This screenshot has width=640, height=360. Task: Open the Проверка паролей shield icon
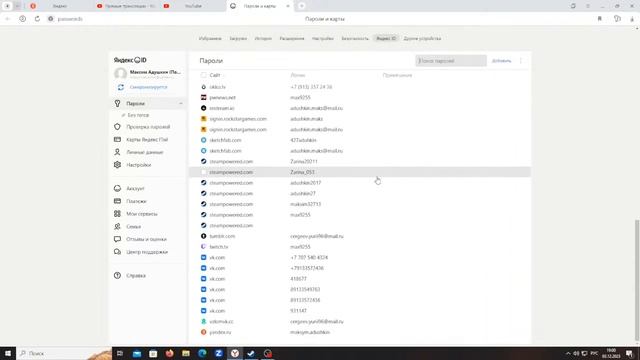pyautogui.click(x=118, y=127)
